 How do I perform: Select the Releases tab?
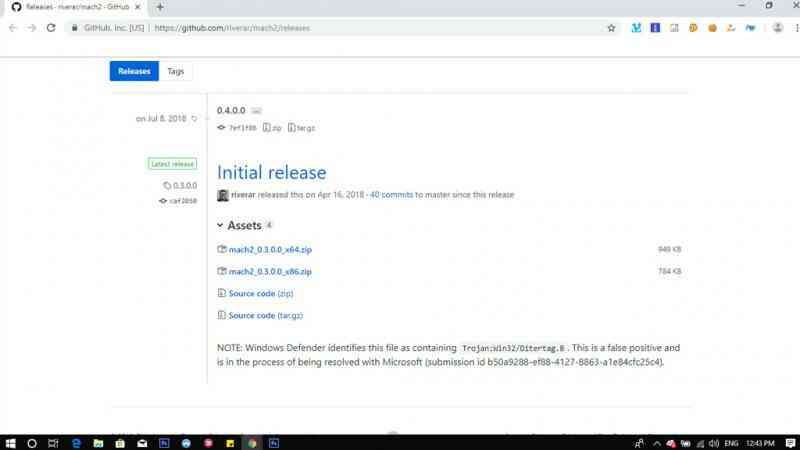[x=134, y=71]
